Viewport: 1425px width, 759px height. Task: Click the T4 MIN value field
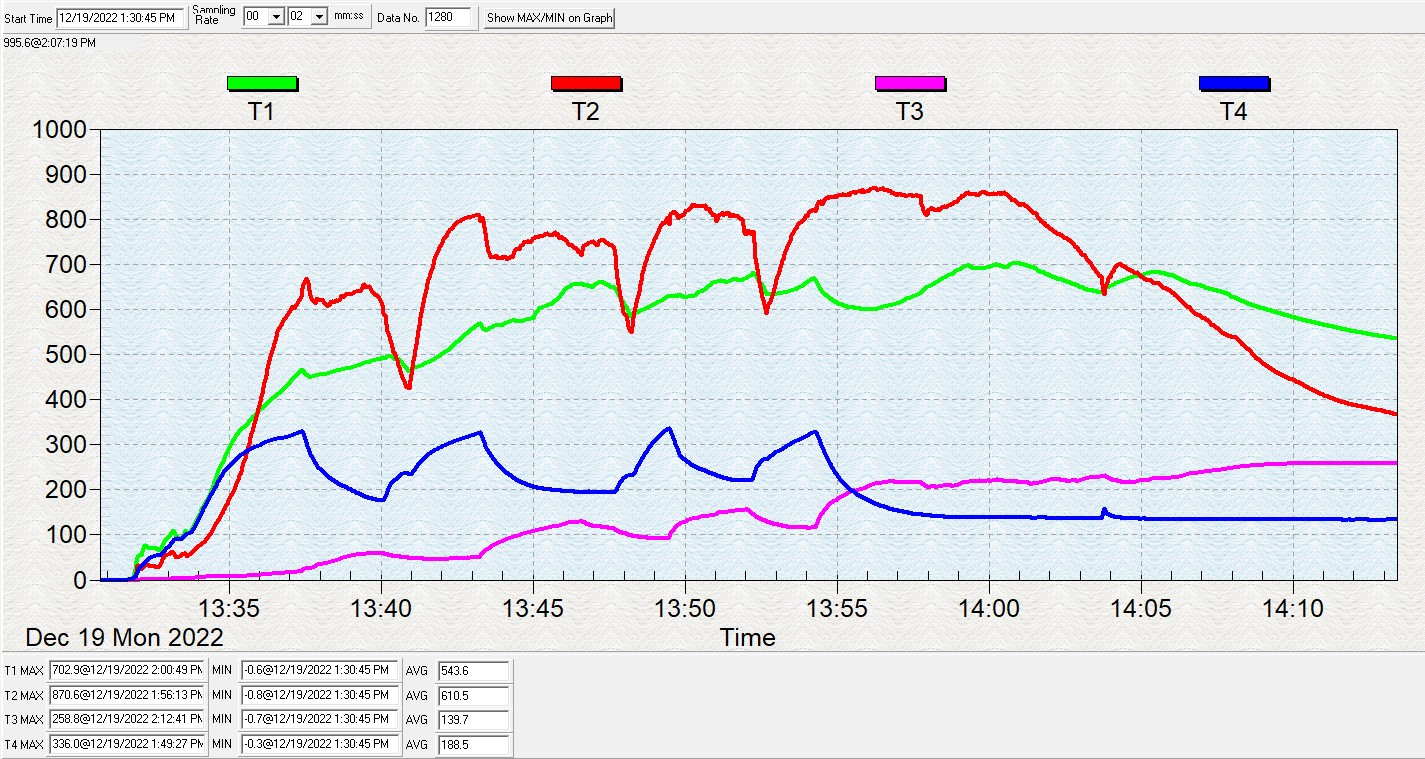320,744
